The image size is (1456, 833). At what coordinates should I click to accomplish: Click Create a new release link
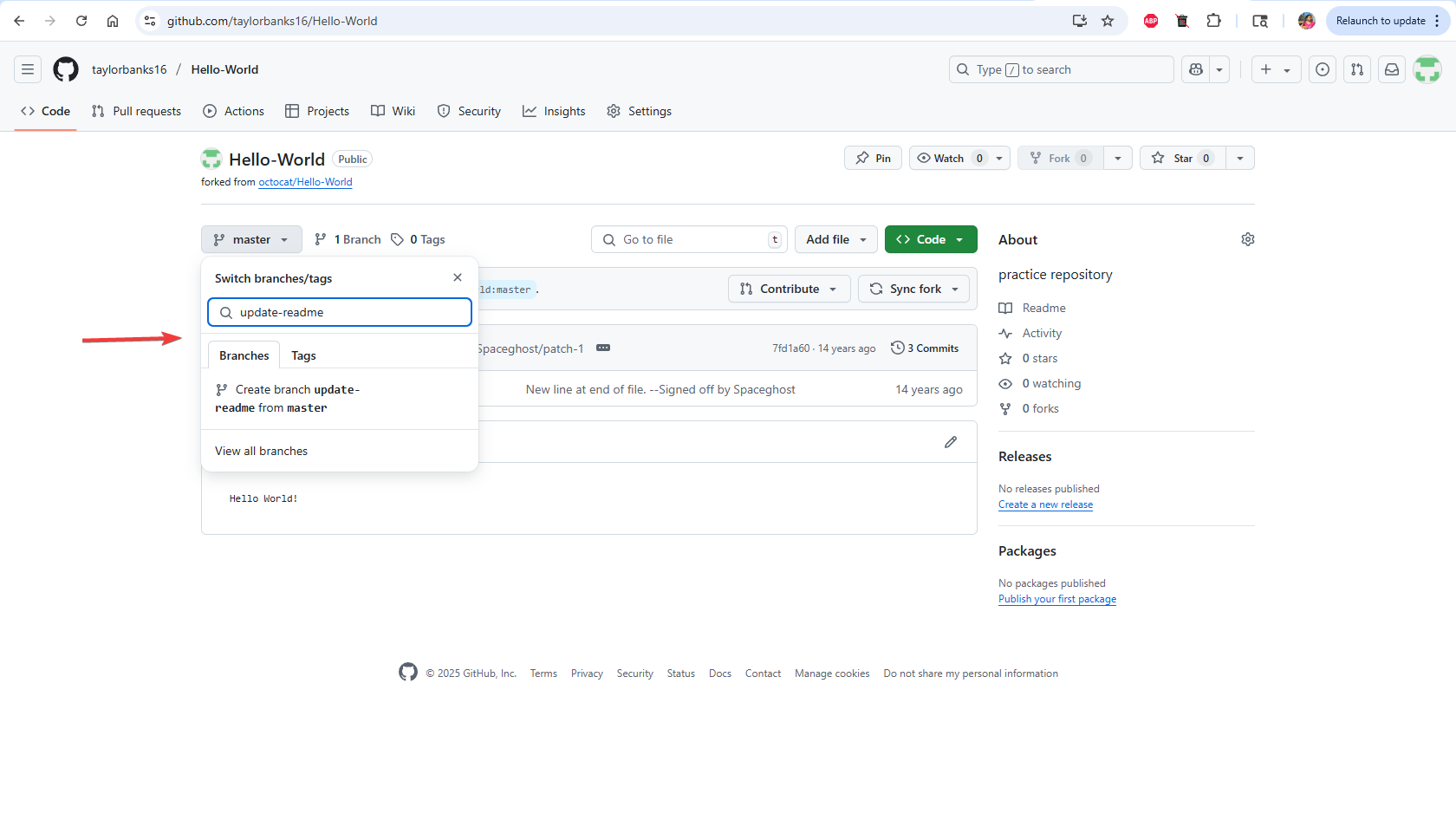click(1045, 504)
